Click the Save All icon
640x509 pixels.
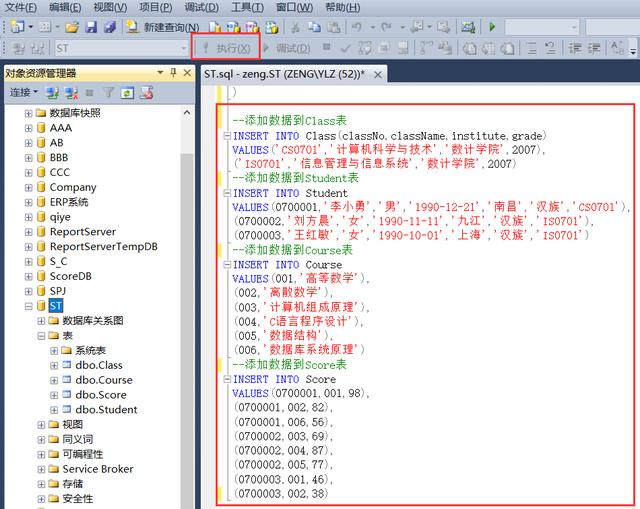(109, 27)
